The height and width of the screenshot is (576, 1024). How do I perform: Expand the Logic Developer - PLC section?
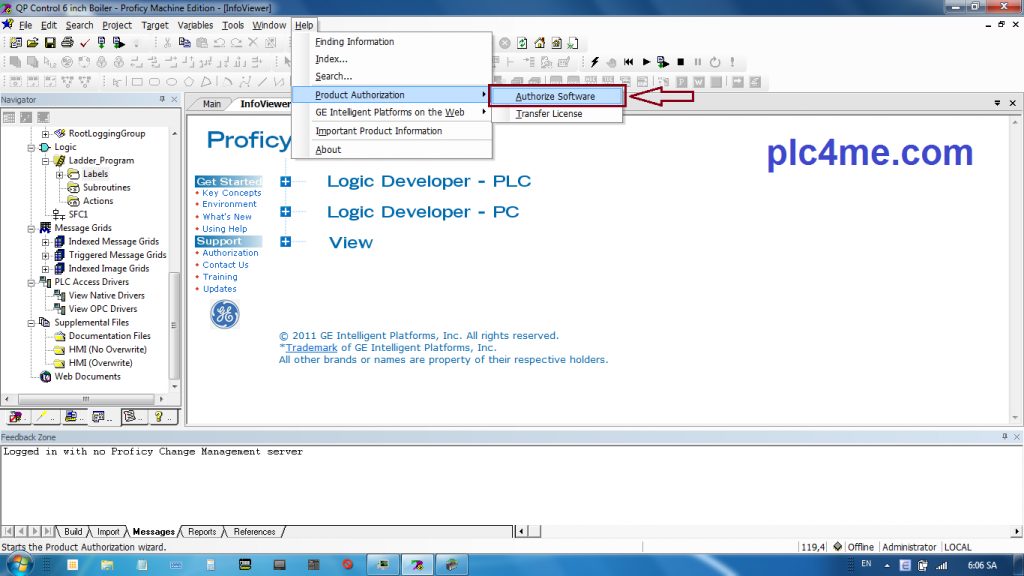tap(285, 181)
